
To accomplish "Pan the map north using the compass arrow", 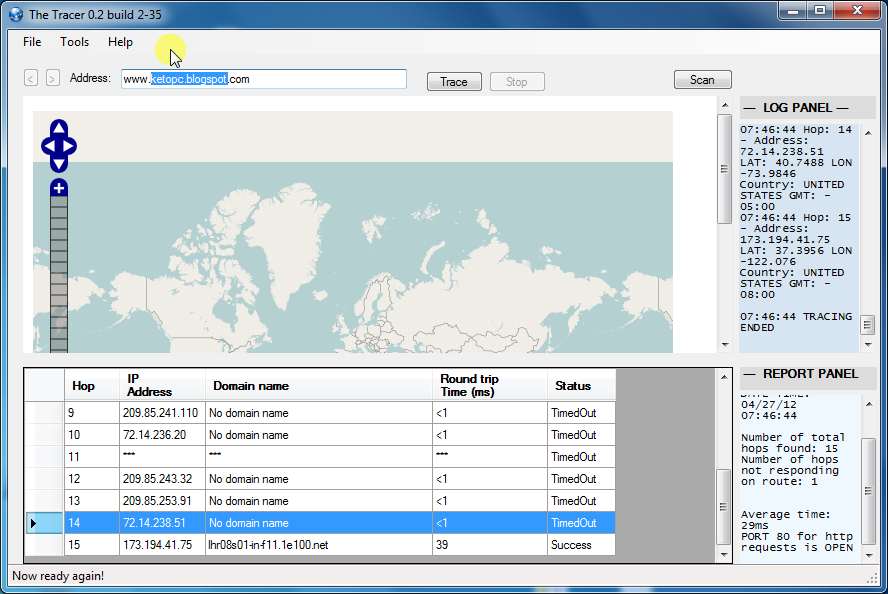I will (58, 128).
